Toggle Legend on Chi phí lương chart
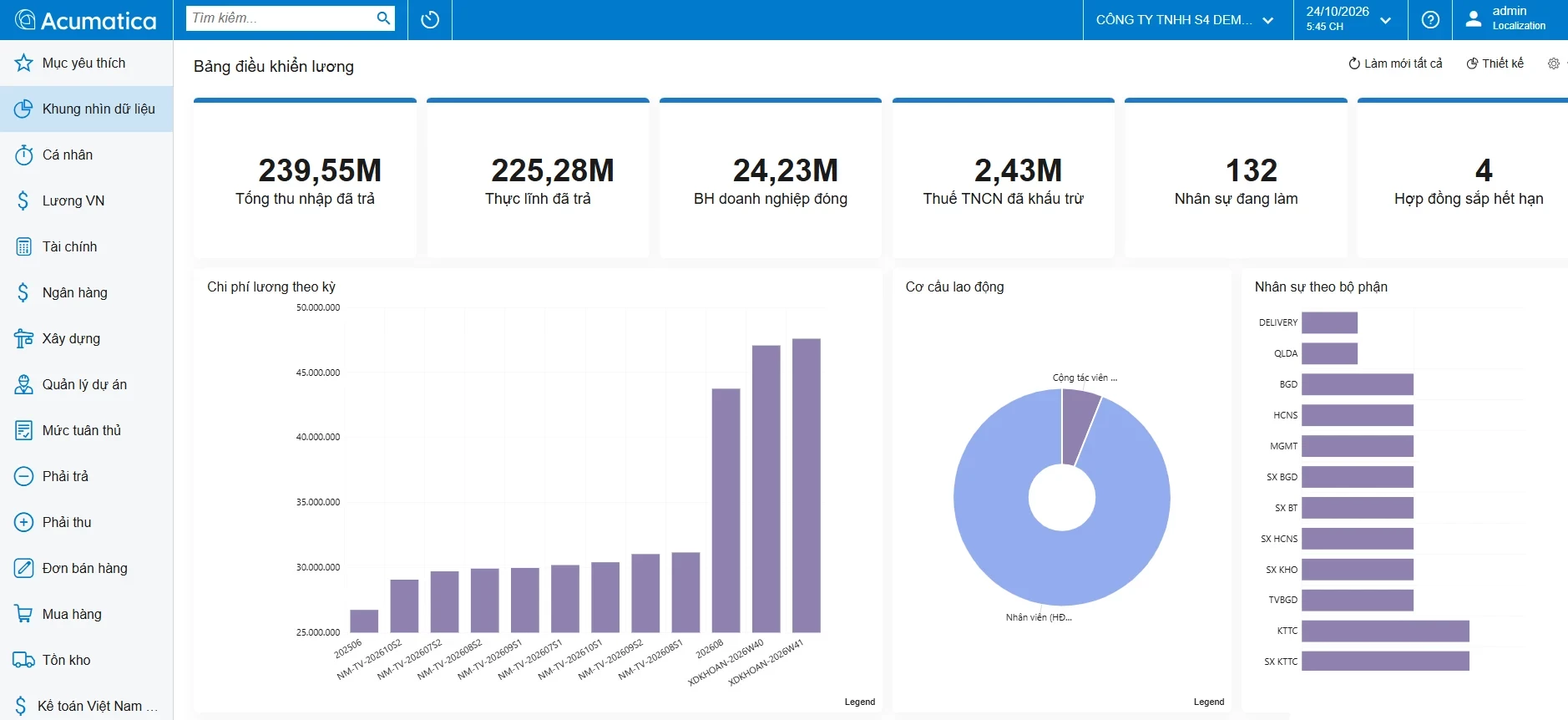1568x720 pixels. point(859,702)
